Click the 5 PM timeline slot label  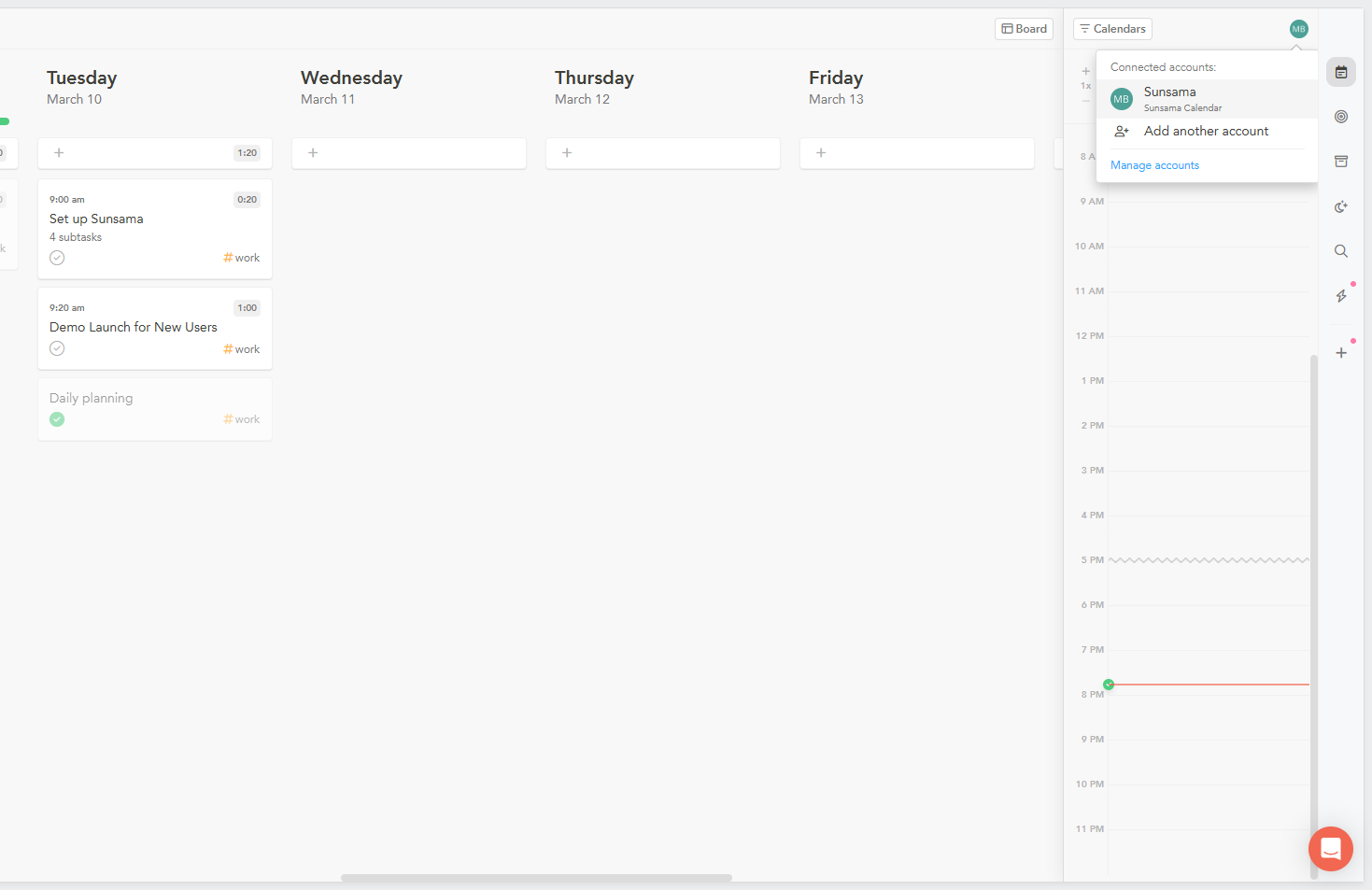(x=1093, y=560)
